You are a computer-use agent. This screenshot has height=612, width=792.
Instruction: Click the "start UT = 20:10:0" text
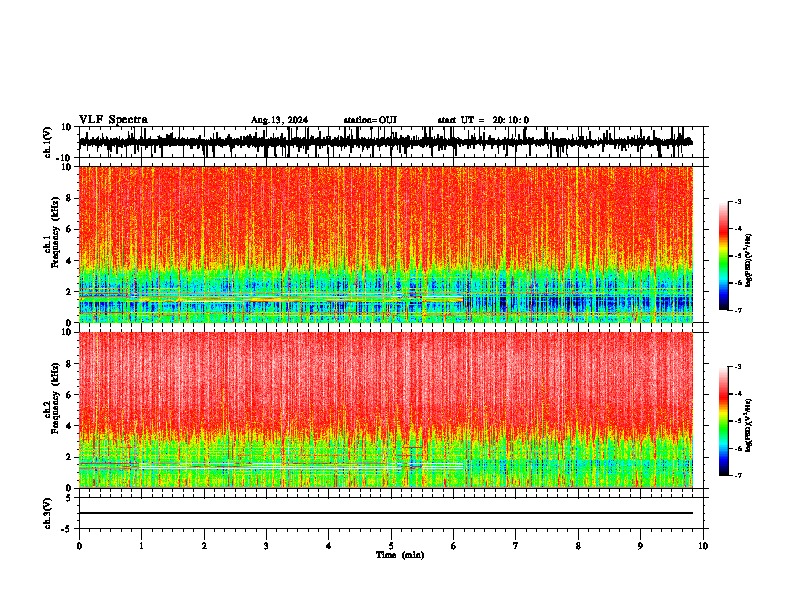tap(483, 120)
